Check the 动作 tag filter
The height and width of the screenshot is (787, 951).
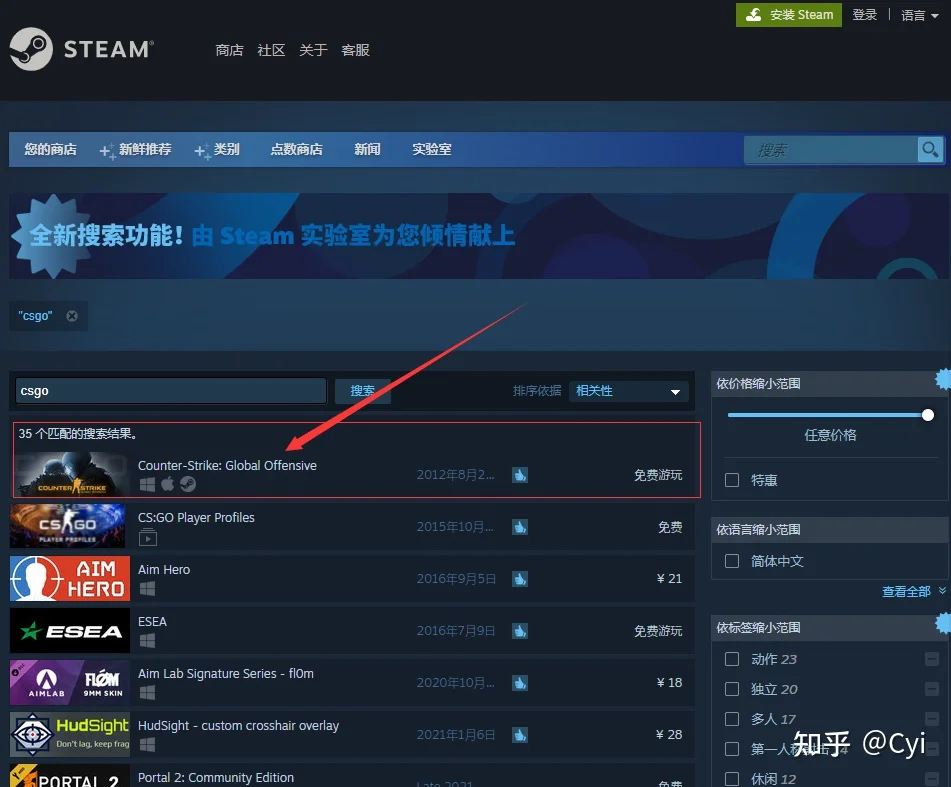tap(732, 659)
